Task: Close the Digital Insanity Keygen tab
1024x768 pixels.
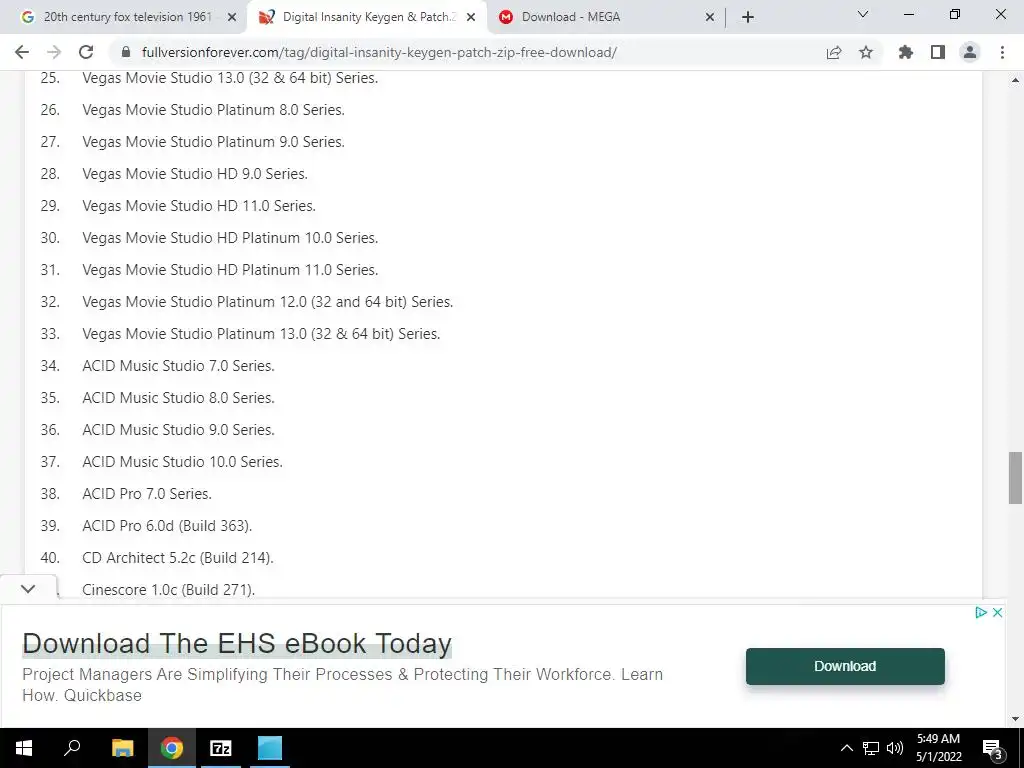Action: coord(471,18)
